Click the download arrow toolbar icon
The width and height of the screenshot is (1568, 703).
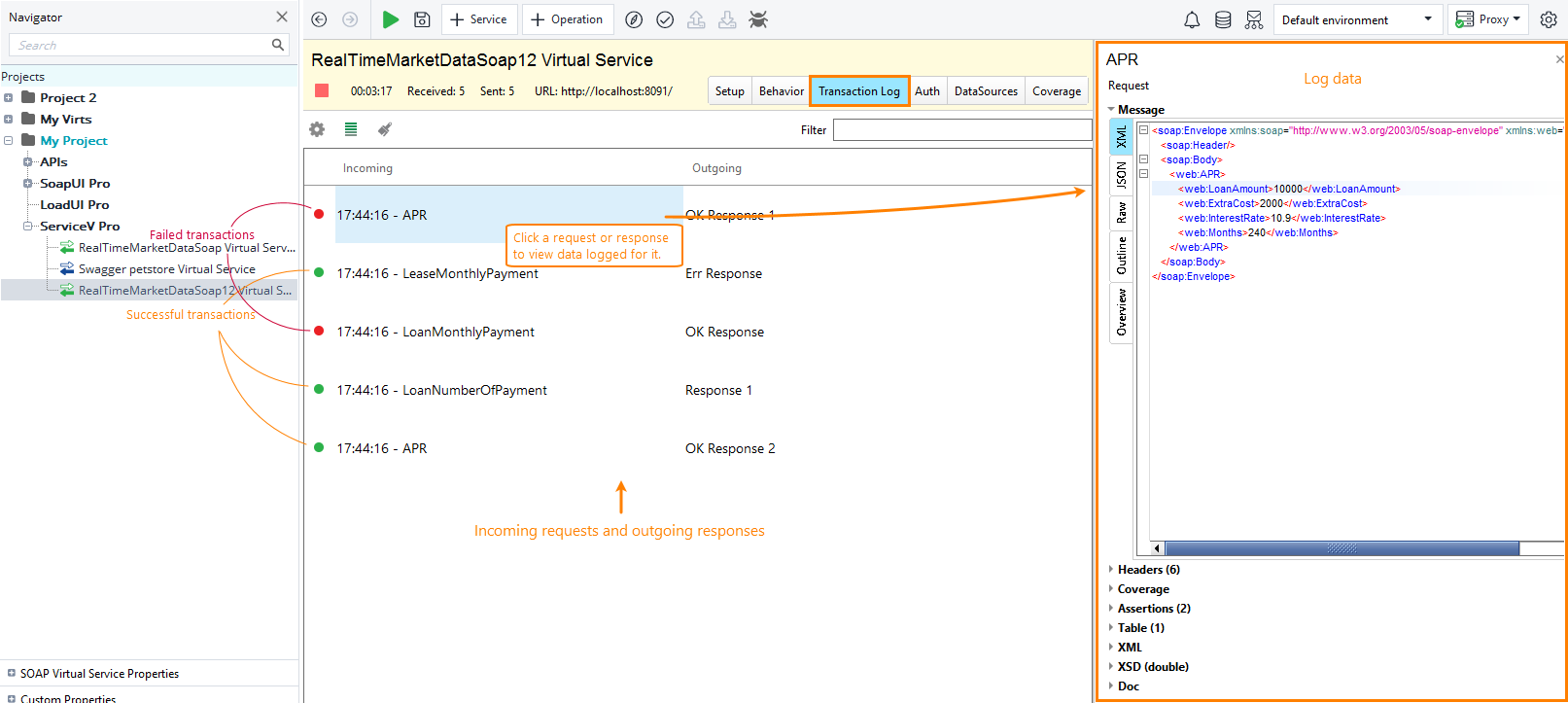coord(727,19)
